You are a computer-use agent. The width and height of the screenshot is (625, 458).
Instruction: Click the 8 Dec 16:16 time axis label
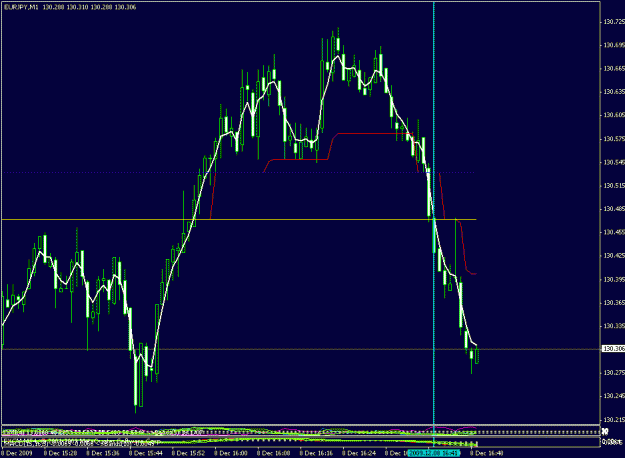[x=316, y=453]
